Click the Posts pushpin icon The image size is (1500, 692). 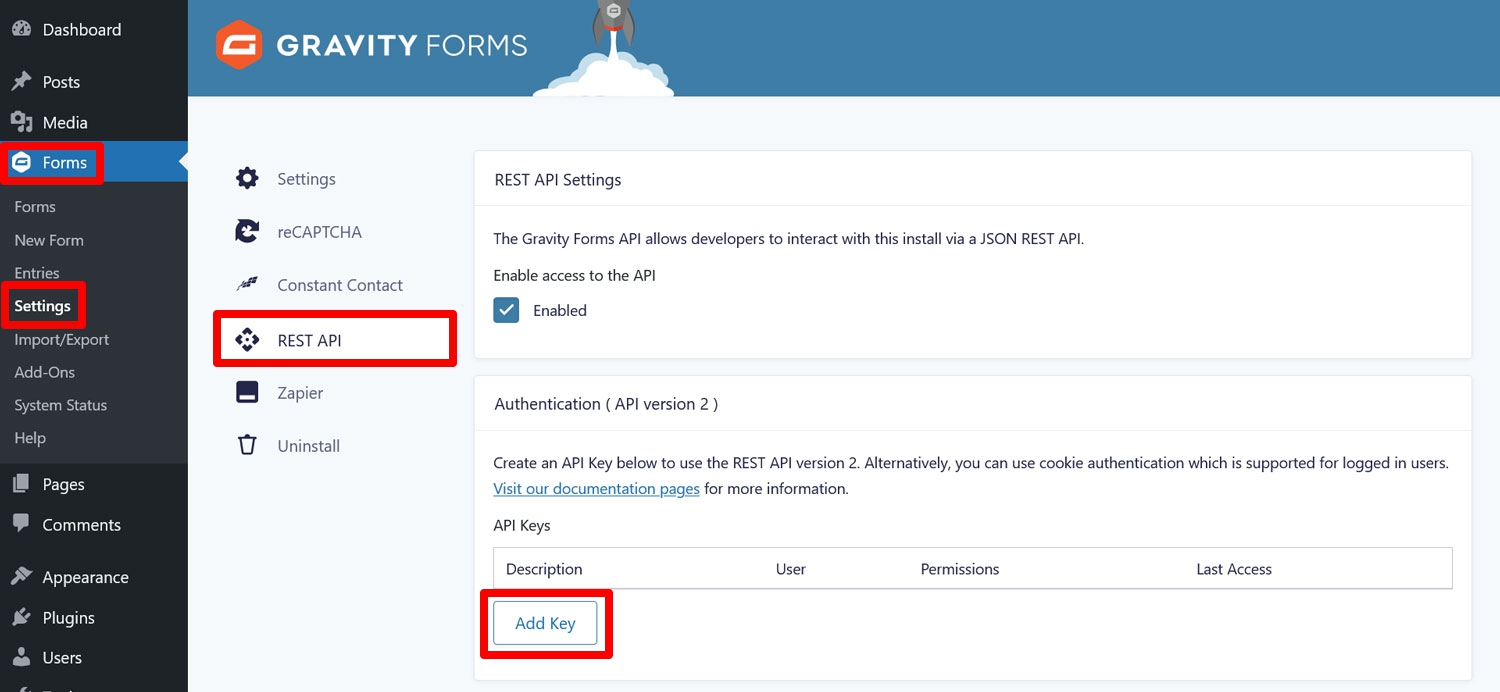point(21,81)
